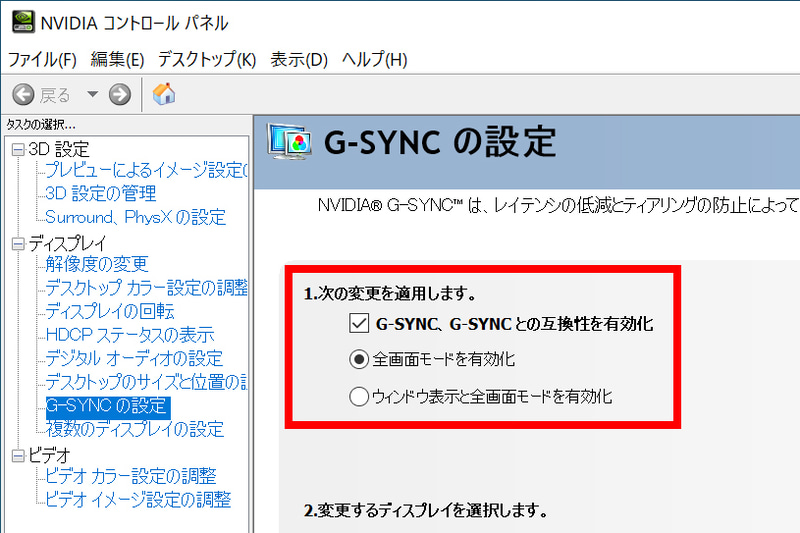Collapse the 3D 設定 tree node
800x533 pixels.
18,149
